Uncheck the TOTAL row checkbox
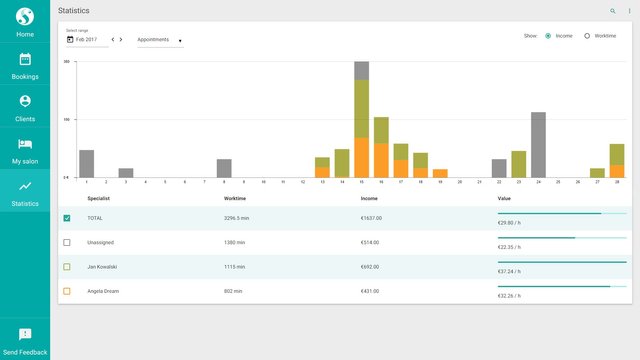Screen dimensions: 640x360 pos(67,218)
